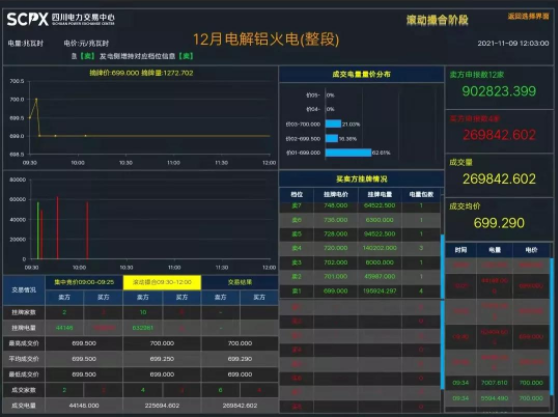This screenshot has width=558, height=417.
Task: Click the 电量包数 column header
Action: [421, 194]
